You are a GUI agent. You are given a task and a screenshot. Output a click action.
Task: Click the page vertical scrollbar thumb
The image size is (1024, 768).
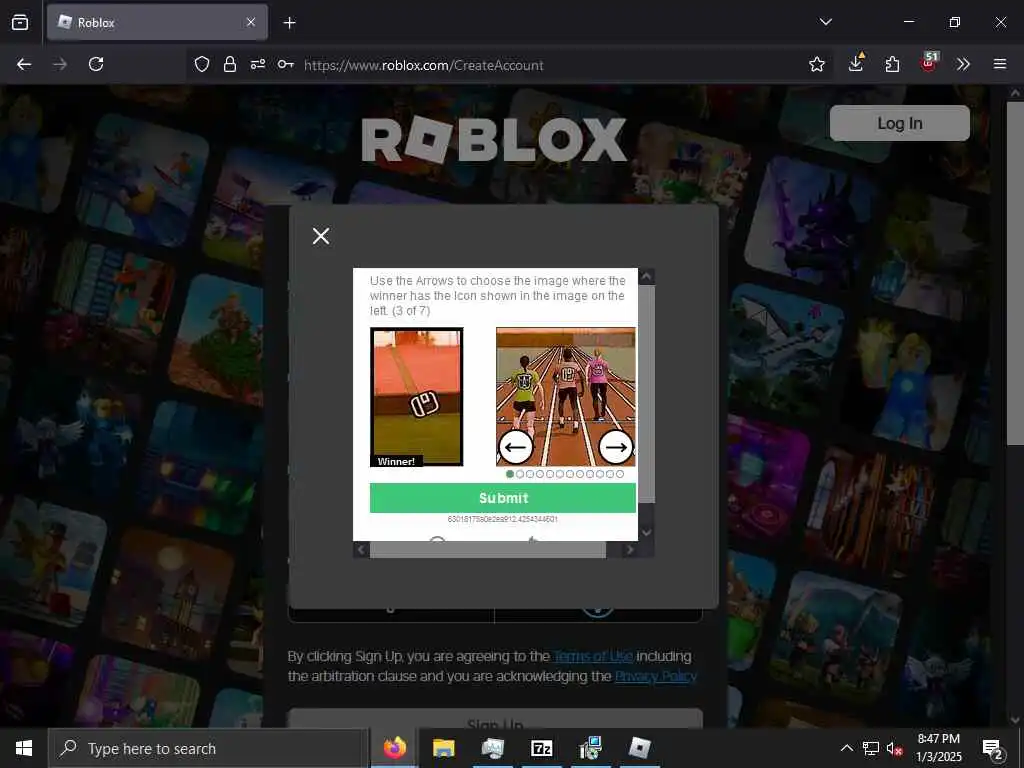[x=1015, y=273]
